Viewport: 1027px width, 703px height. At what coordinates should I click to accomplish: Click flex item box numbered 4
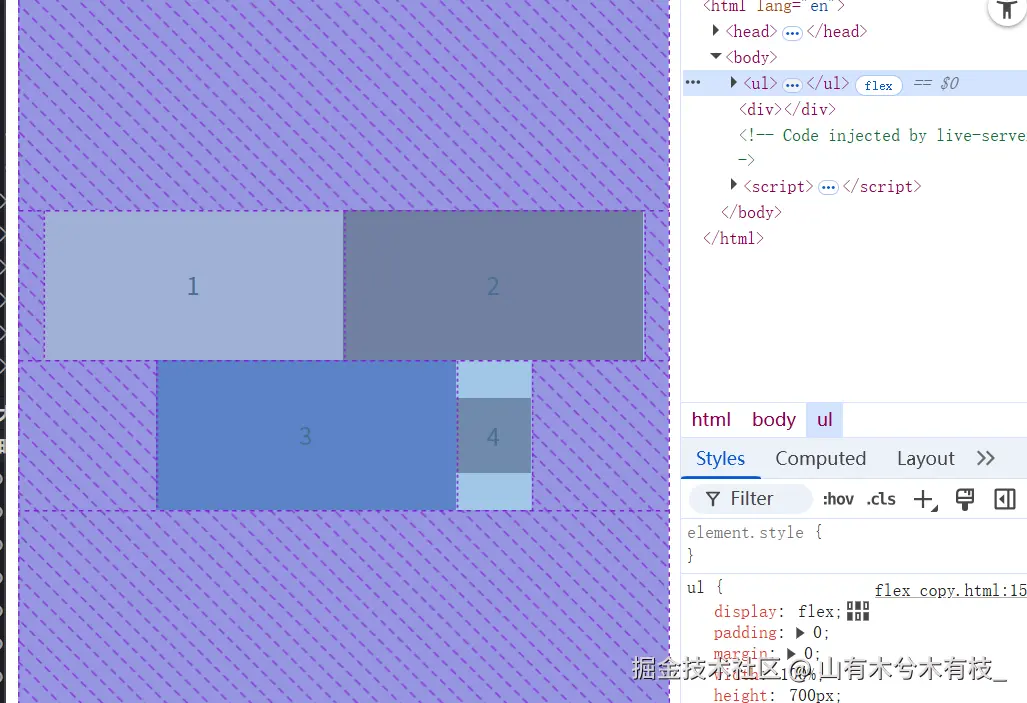[494, 436]
